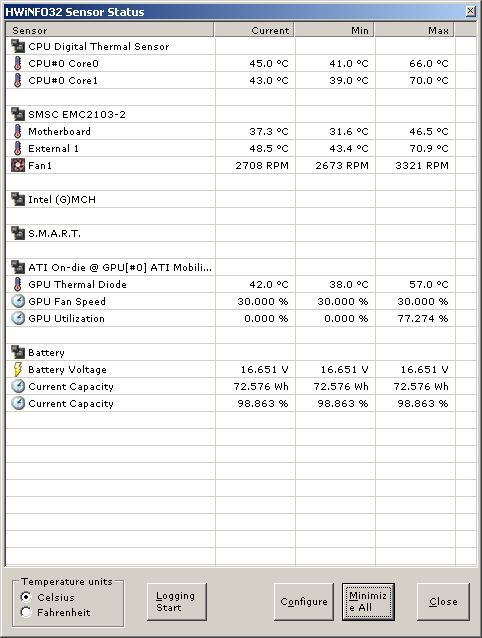Screen dimensions: 482x638
Task: Click thermometer icon beside CPU#0 Core0
Action: tap(17, 63)
